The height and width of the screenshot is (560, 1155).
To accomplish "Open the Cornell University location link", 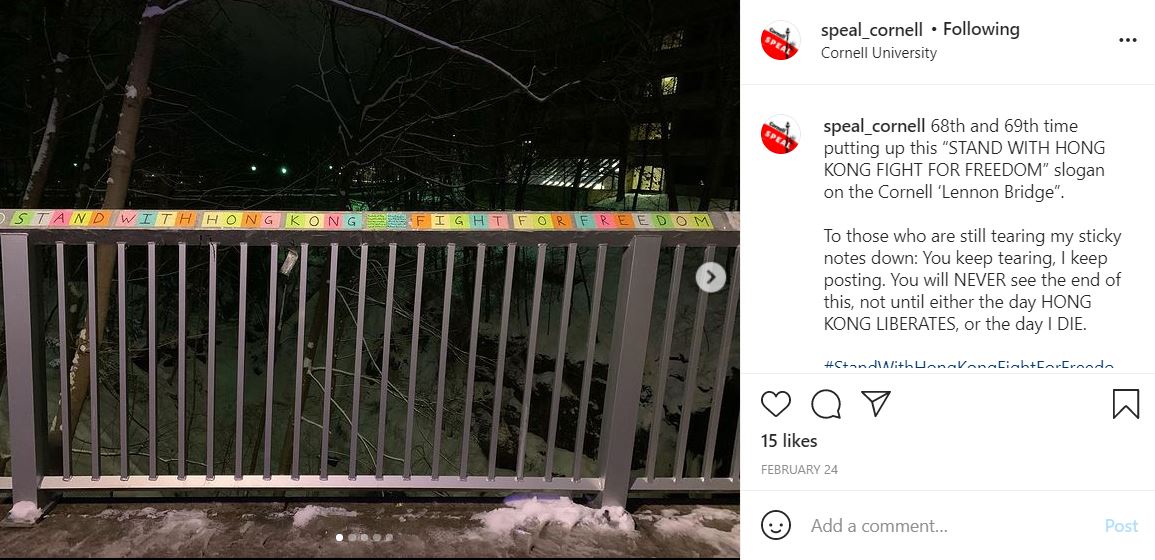I will [x=879, y=53].
